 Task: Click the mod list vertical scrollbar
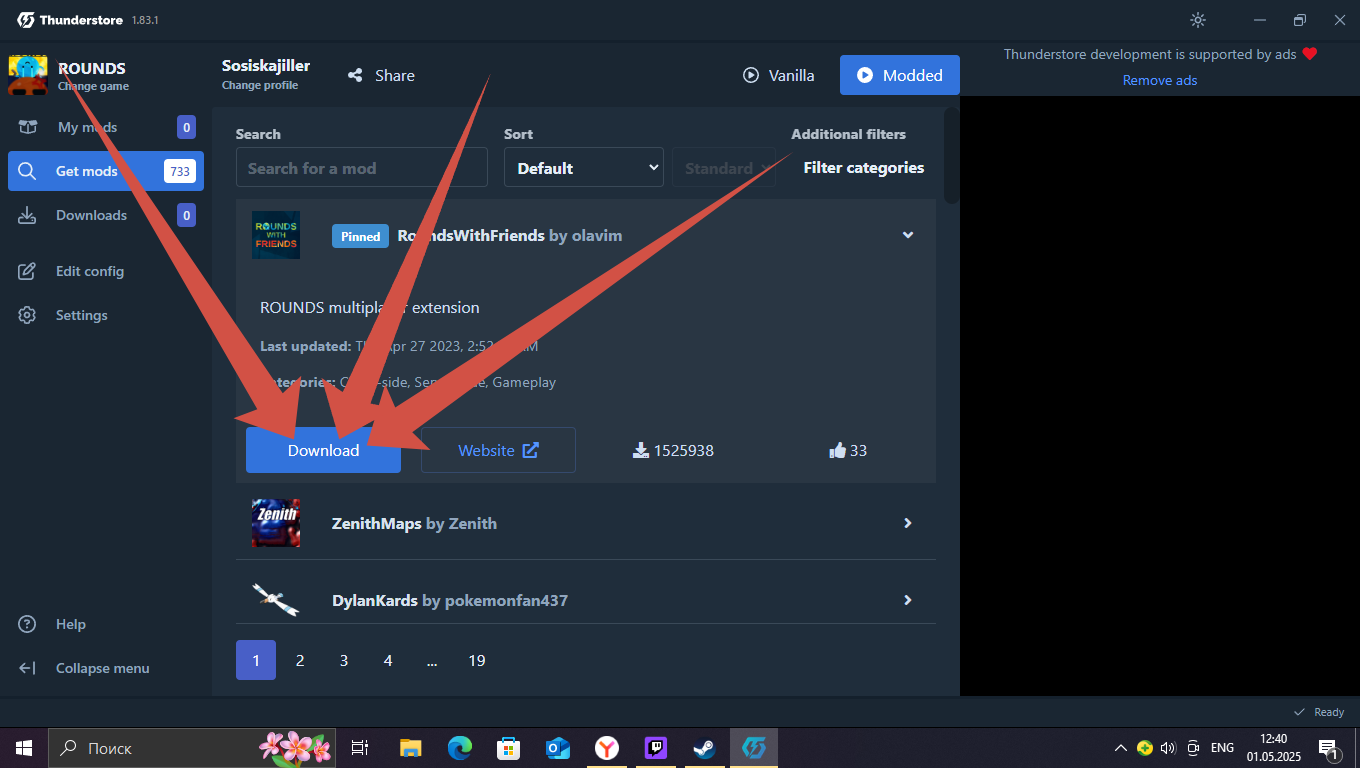tap(951, 156)
